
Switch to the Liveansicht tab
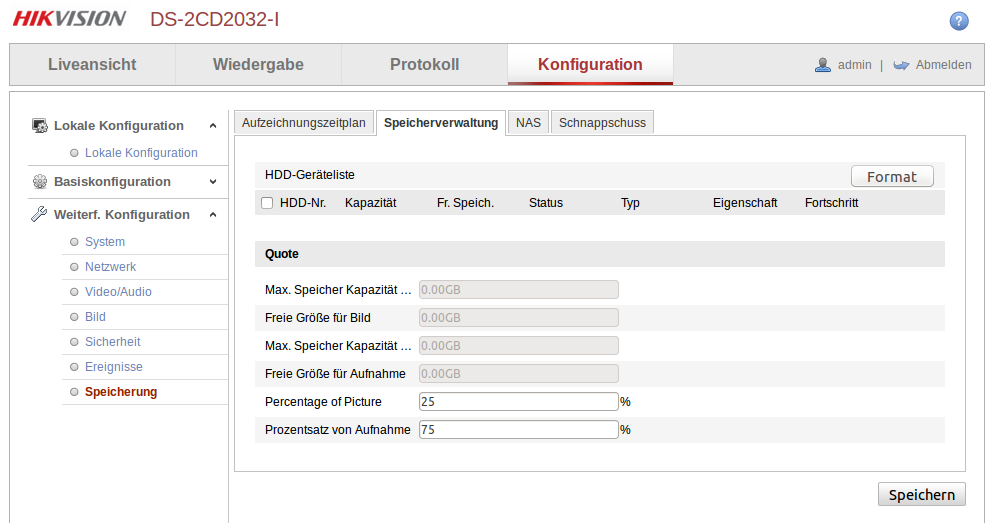[x=92, y=65]
